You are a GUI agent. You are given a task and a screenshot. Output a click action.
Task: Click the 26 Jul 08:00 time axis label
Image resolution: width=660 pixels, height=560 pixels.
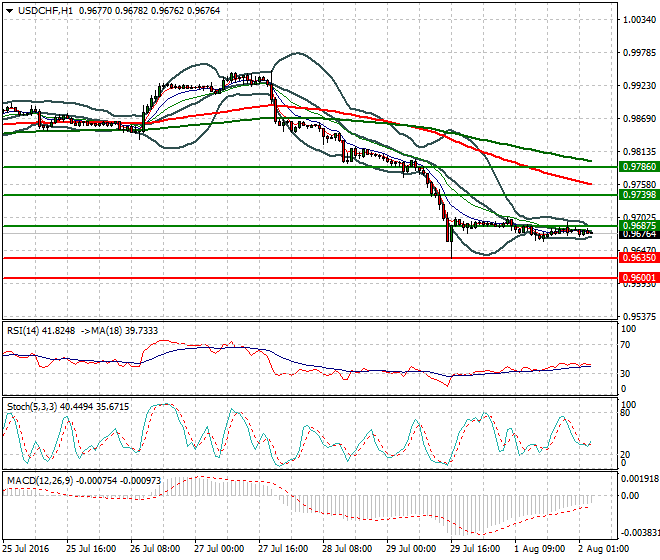[155, 549]
